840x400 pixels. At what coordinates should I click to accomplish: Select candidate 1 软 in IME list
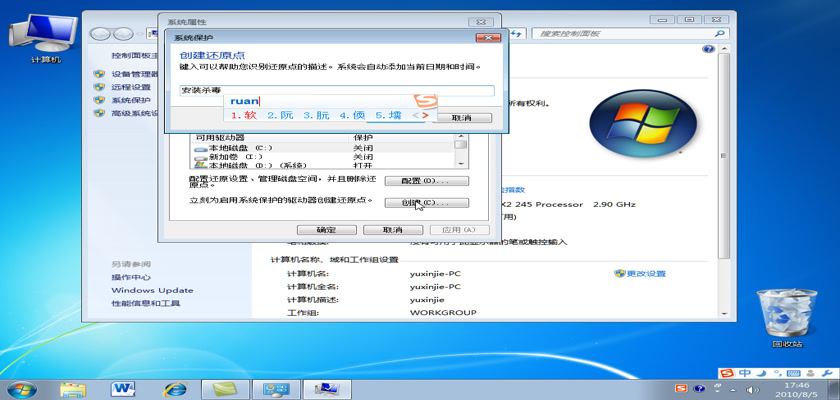point(245,116)
